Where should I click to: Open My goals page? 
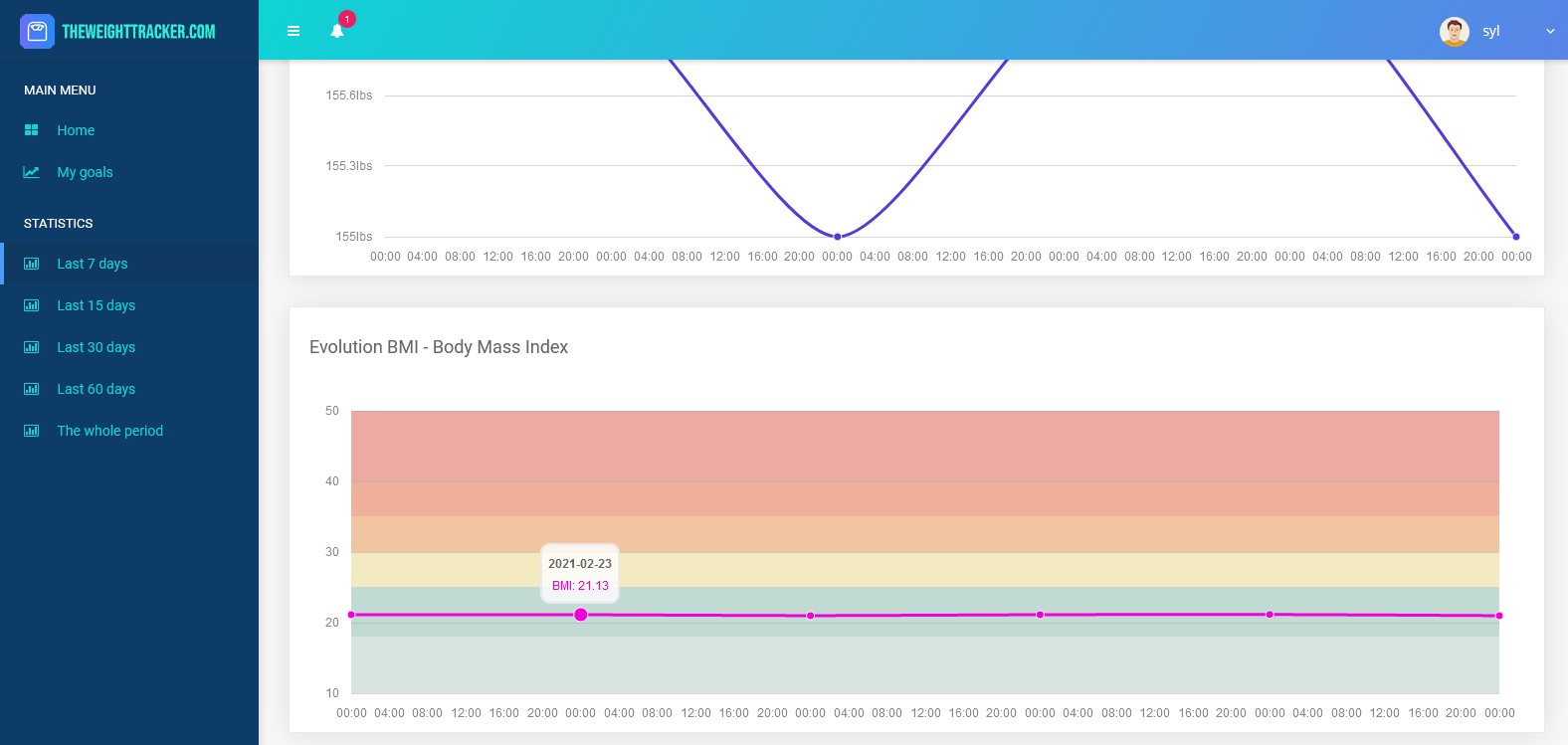(85, 172)
